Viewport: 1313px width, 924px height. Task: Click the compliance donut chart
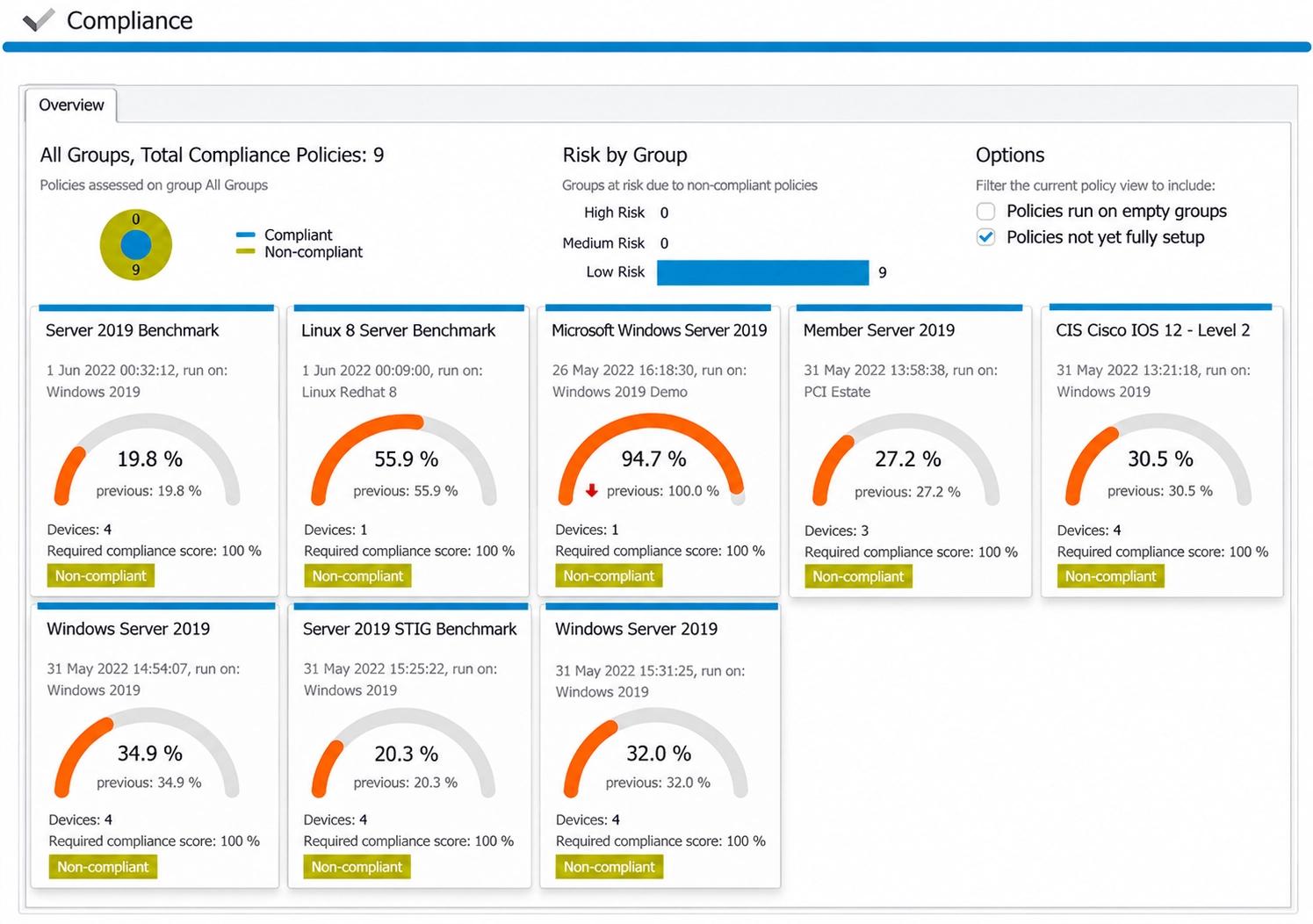point(135,245)
